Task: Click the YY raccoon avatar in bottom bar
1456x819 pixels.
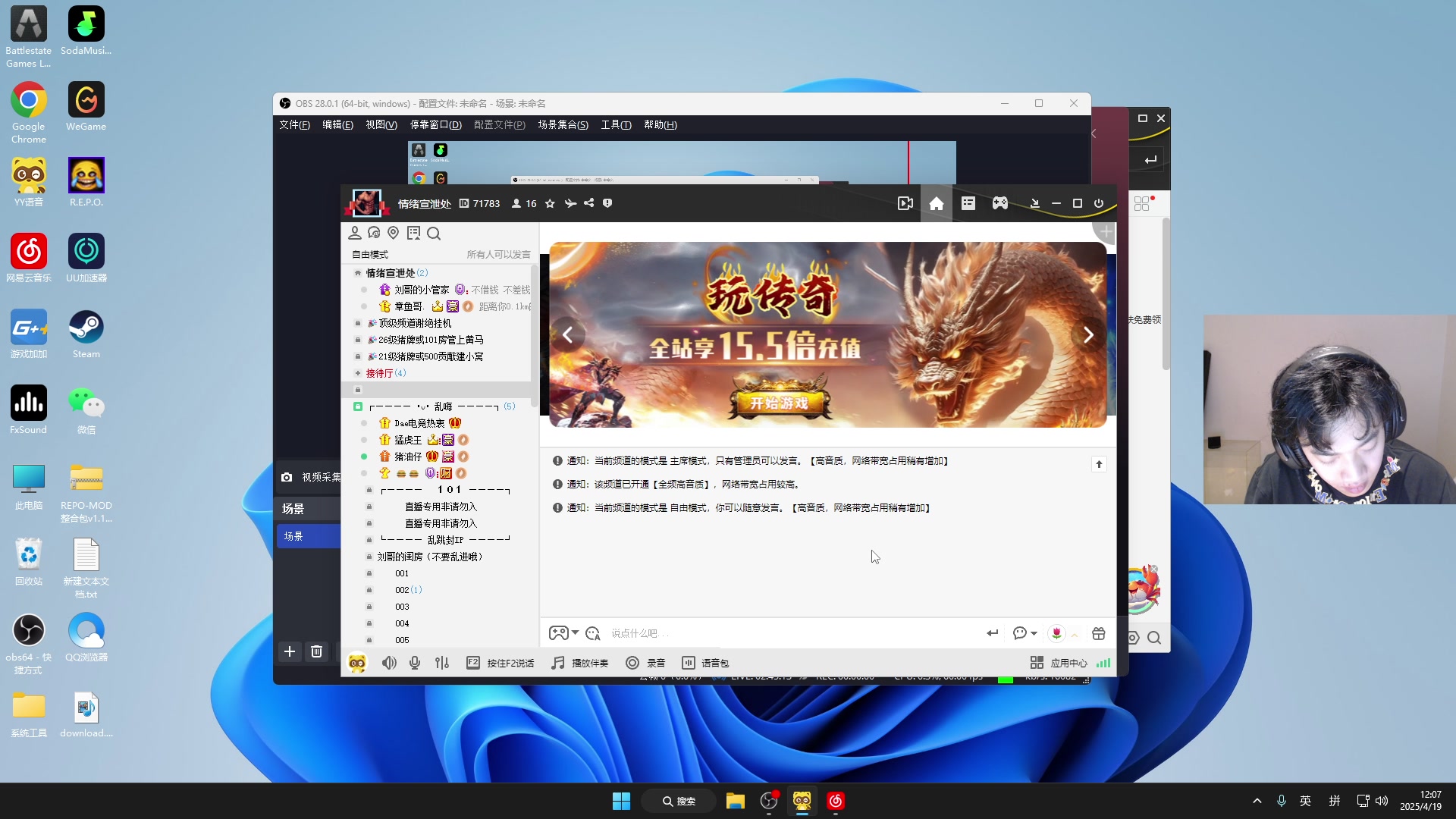Action: coord(357,664)
